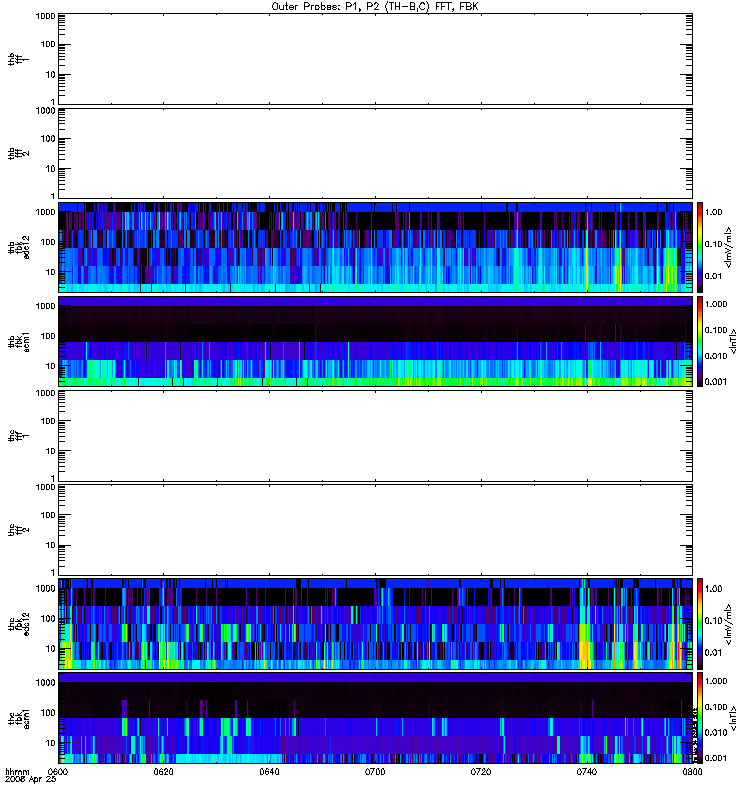Viewport: 750px width, 800px height.
Task: Click the <|mV/m|> units label beside thc edc12
Action: pos(728,624)
